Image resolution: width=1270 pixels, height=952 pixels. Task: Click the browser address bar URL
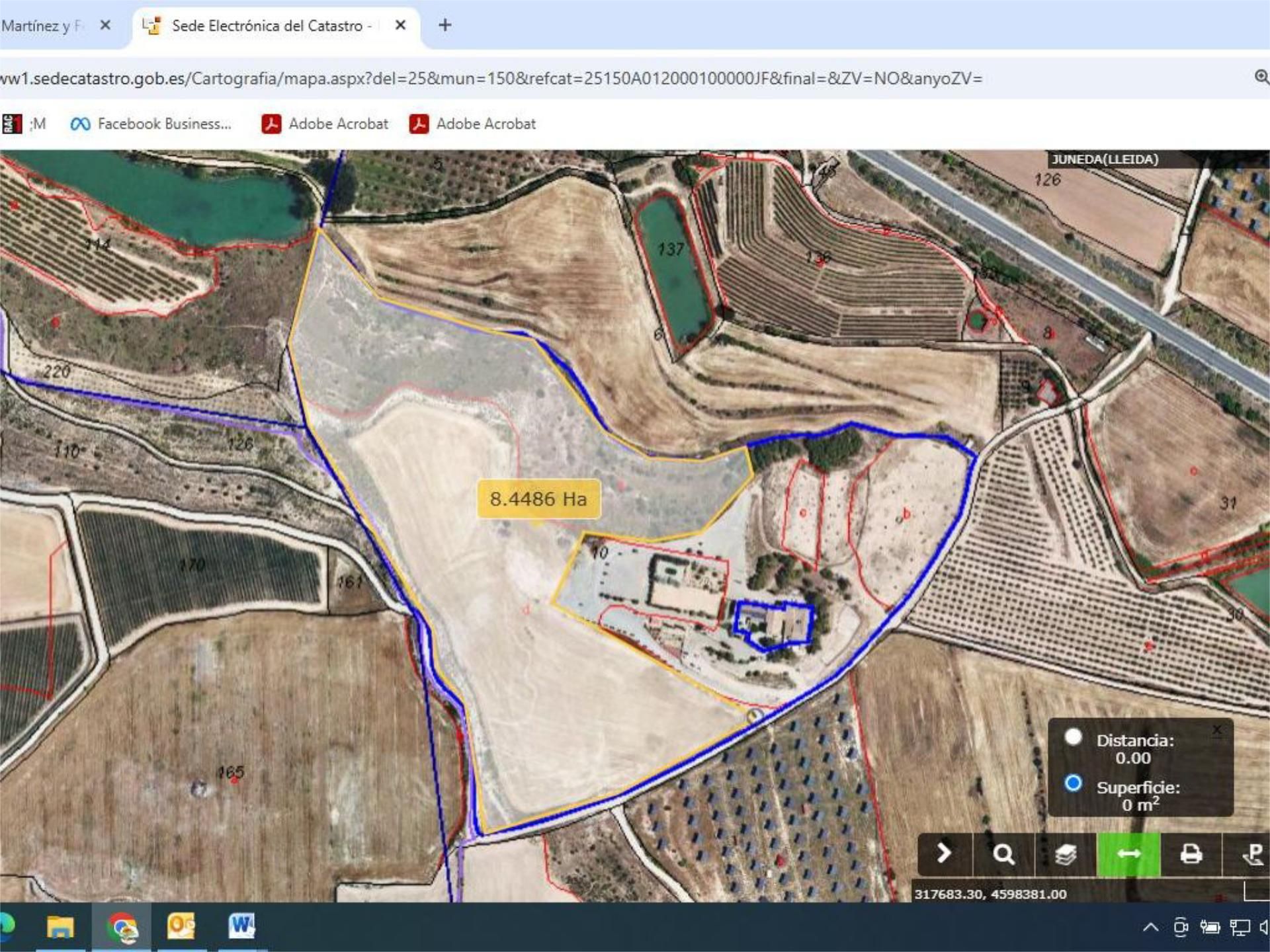click(x=489, y=79)
